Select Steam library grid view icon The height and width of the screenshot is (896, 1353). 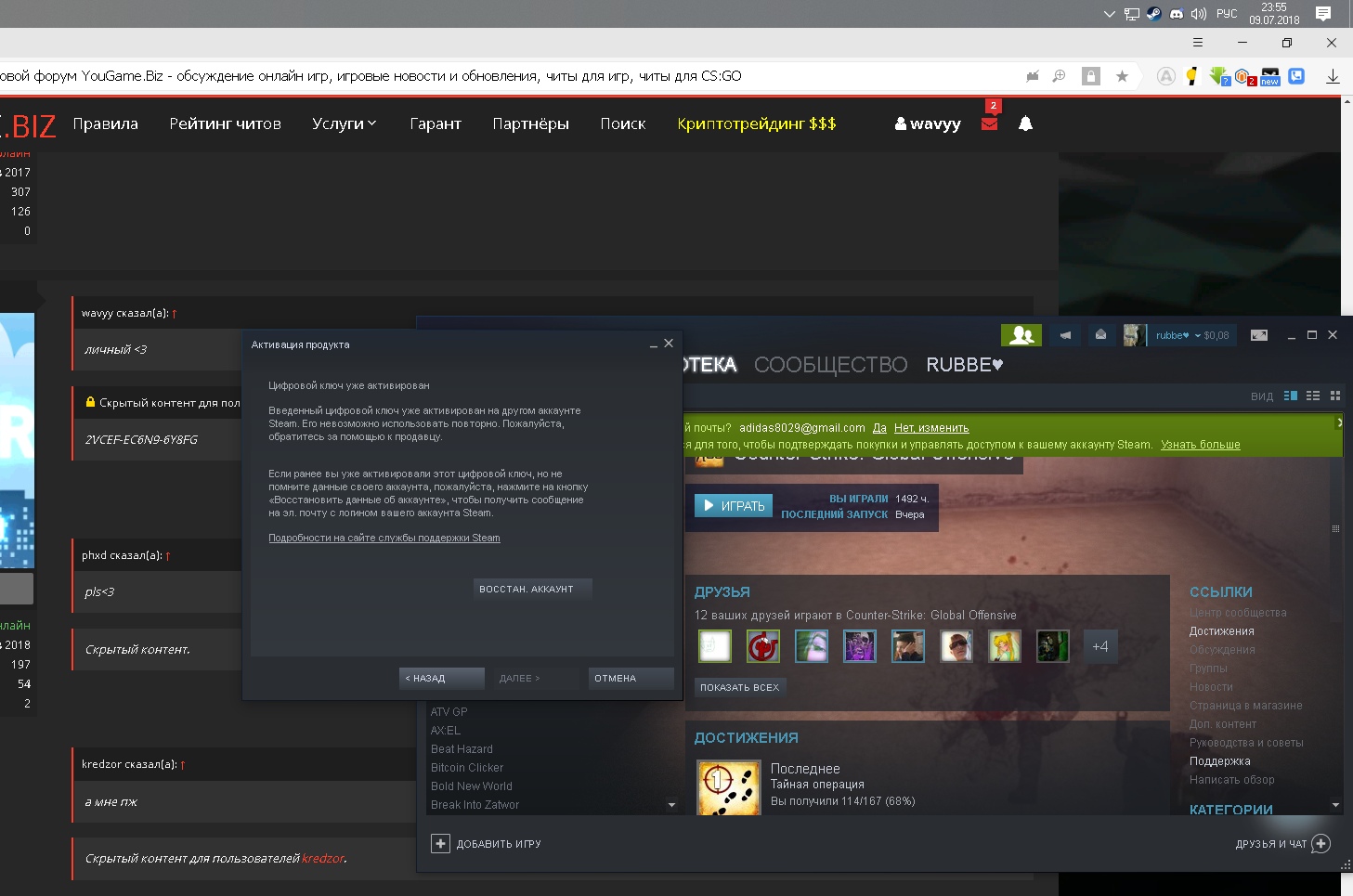(x=1335, y=396)
